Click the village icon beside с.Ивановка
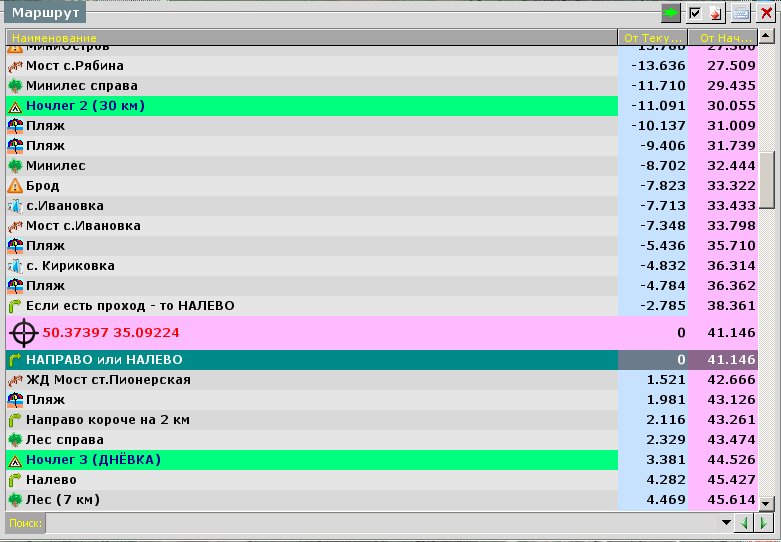 (15, 206)
